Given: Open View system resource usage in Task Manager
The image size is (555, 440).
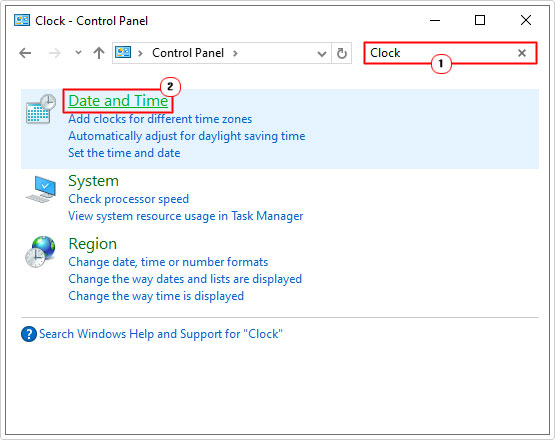Looking at the screenshot, I should pyautogui.click(x=186, y=216).
